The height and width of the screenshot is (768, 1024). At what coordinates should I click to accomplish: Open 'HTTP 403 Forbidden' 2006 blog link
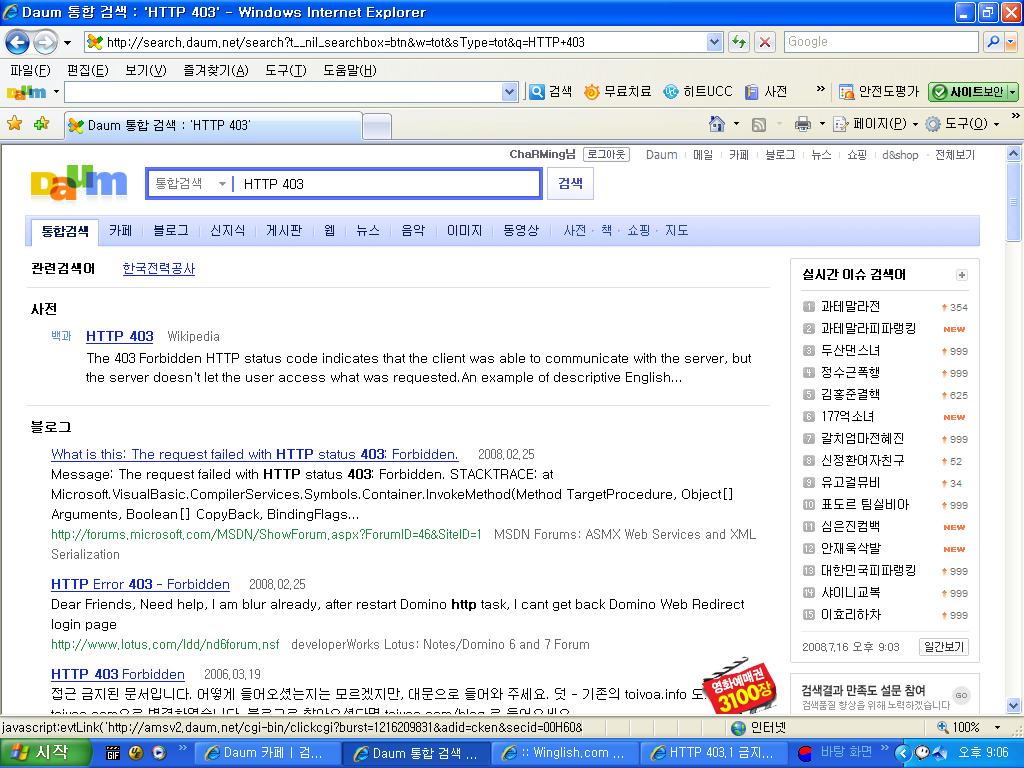[x=118, y=674]
